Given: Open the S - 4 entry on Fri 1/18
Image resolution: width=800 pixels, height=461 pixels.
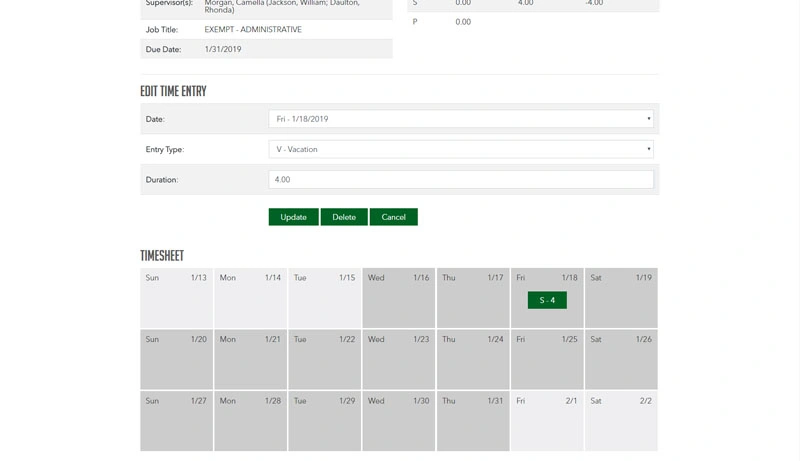Looking at the screenshot, I should 547,300.
